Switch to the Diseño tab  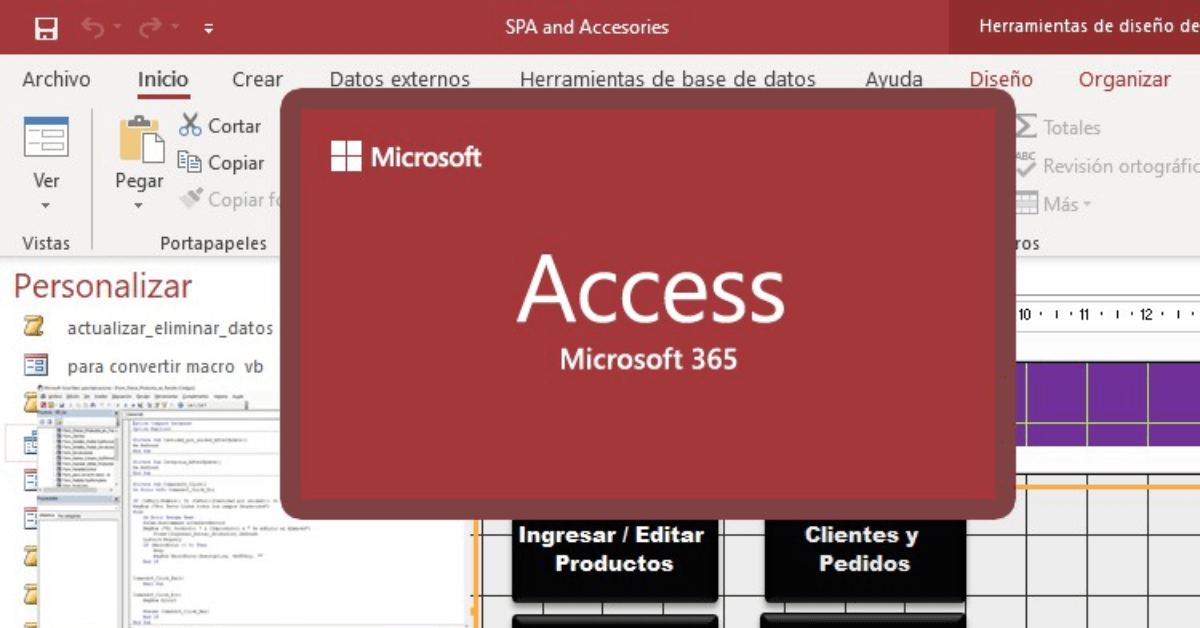point(1001,80)
